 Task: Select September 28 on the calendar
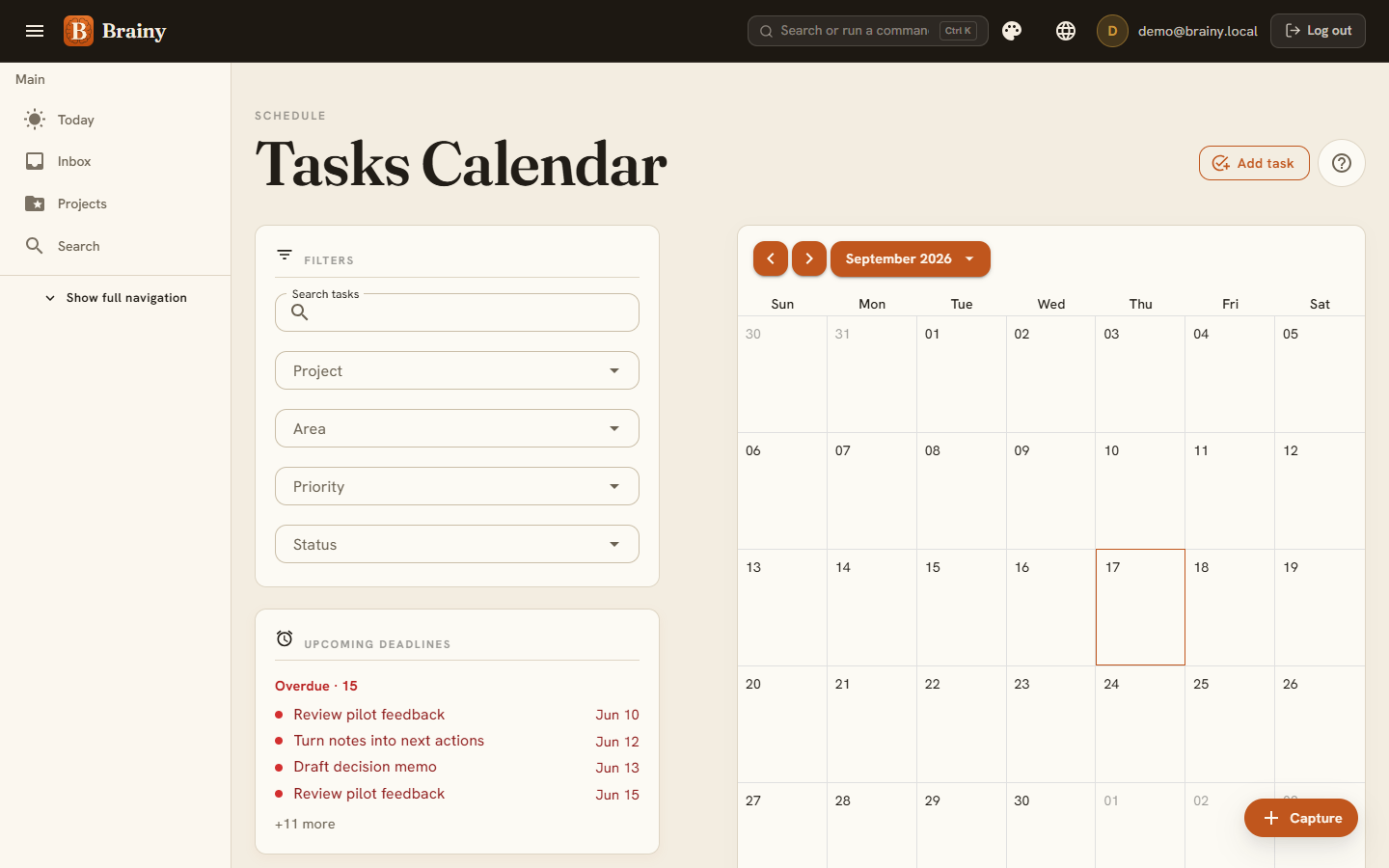(872, 826)
